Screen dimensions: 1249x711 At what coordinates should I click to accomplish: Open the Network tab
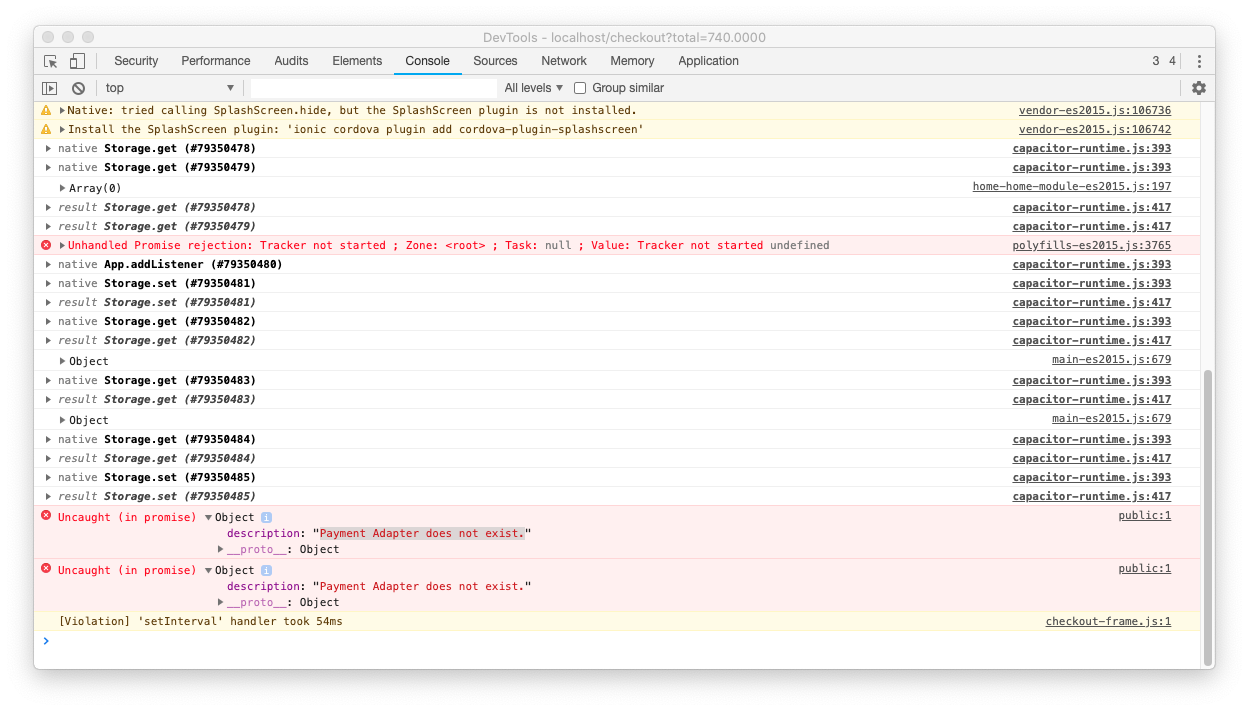point(564,61)
